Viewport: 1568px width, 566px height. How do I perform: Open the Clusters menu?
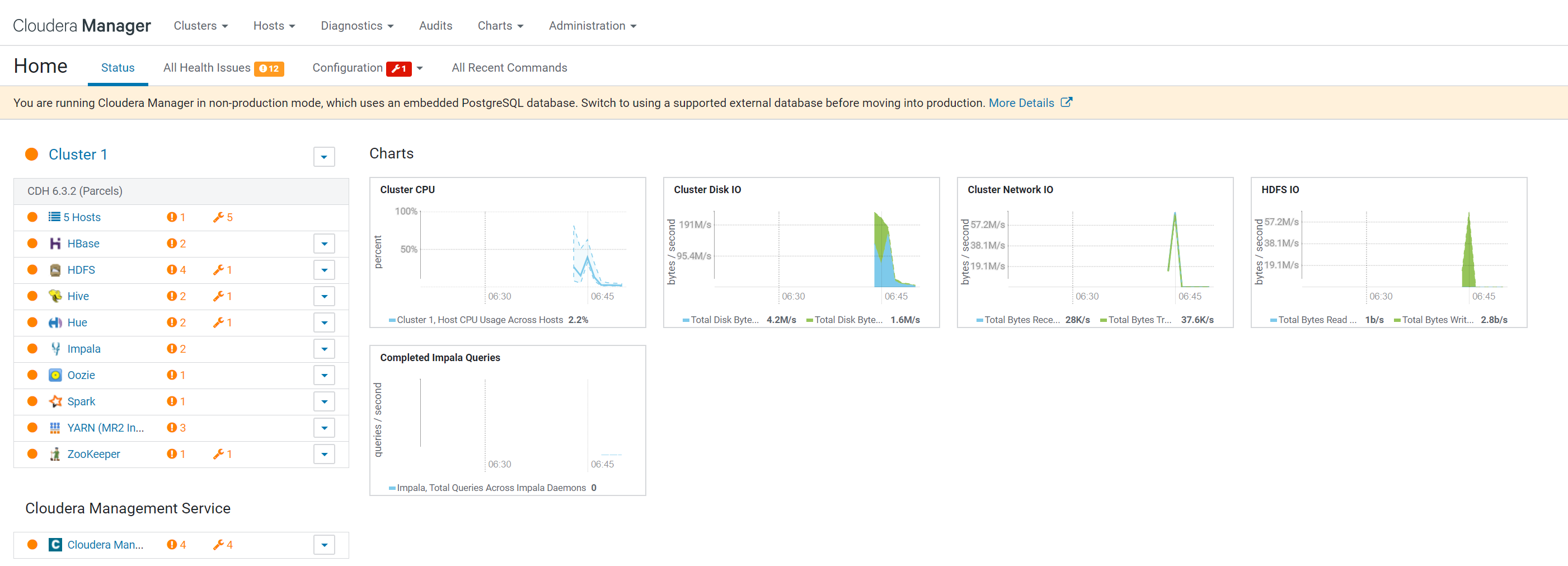tap(201, 26)
